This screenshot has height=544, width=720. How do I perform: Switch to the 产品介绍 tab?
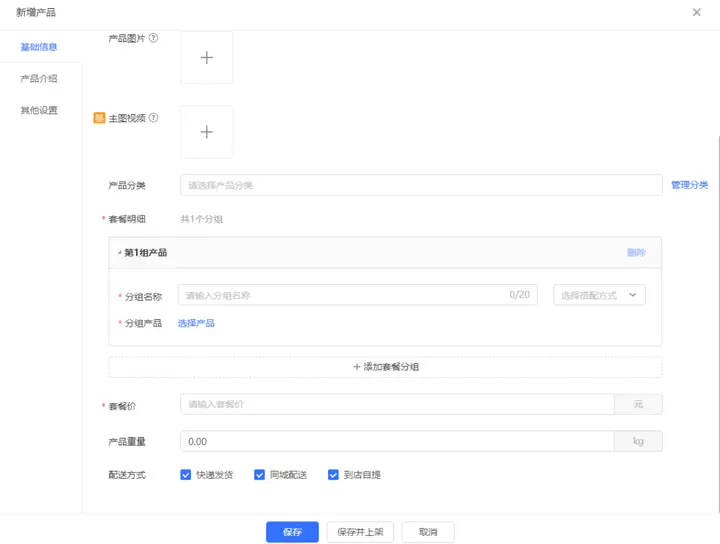(39, 79)
